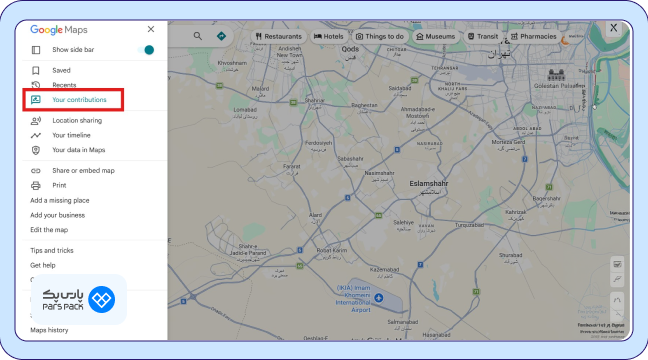Click the Saved bookmark icon
The height and width of the screenshot is (360, 648).
click(36, 70)
